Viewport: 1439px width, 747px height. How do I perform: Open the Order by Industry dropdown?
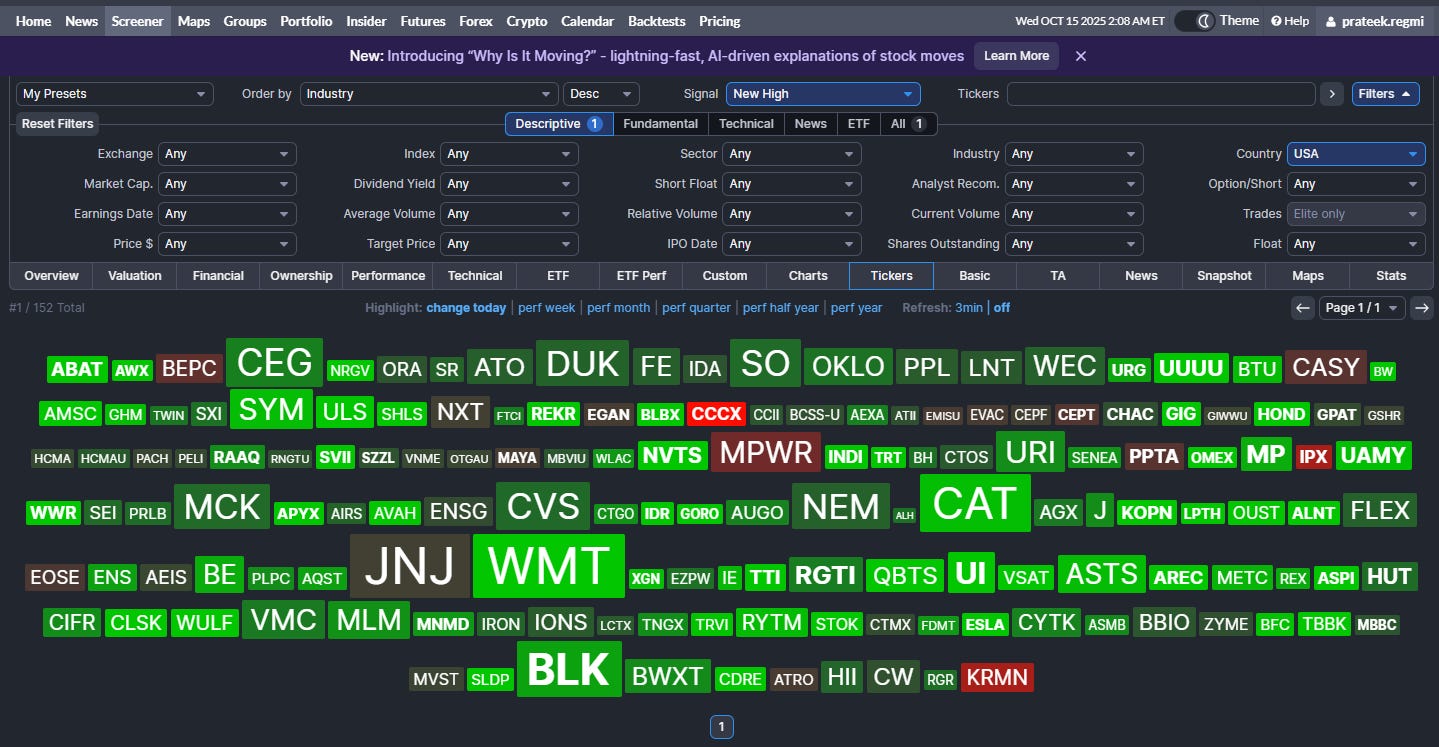[x=428, y=94]
